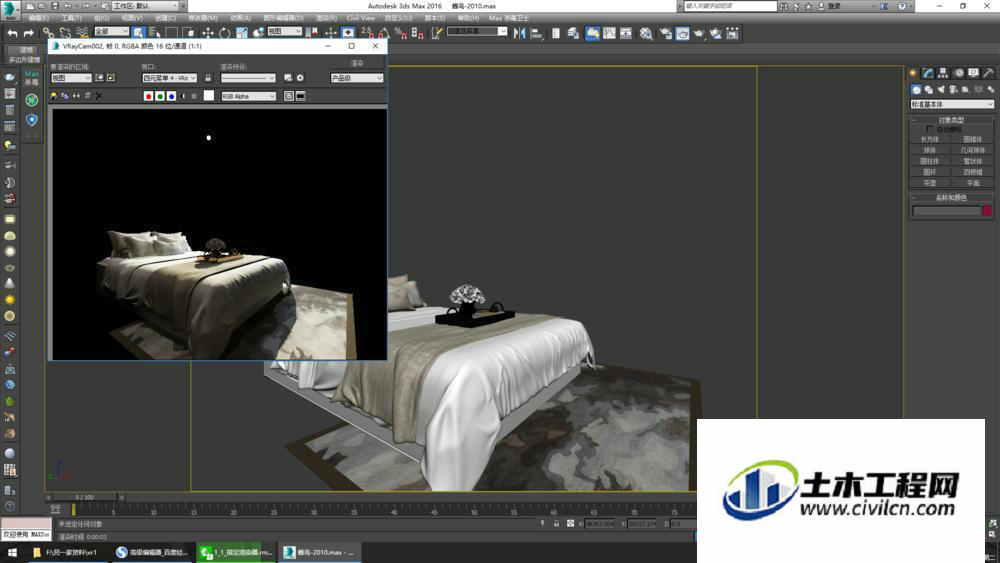
Task: Open the Modify command panel tab
Action: (928, 73)
